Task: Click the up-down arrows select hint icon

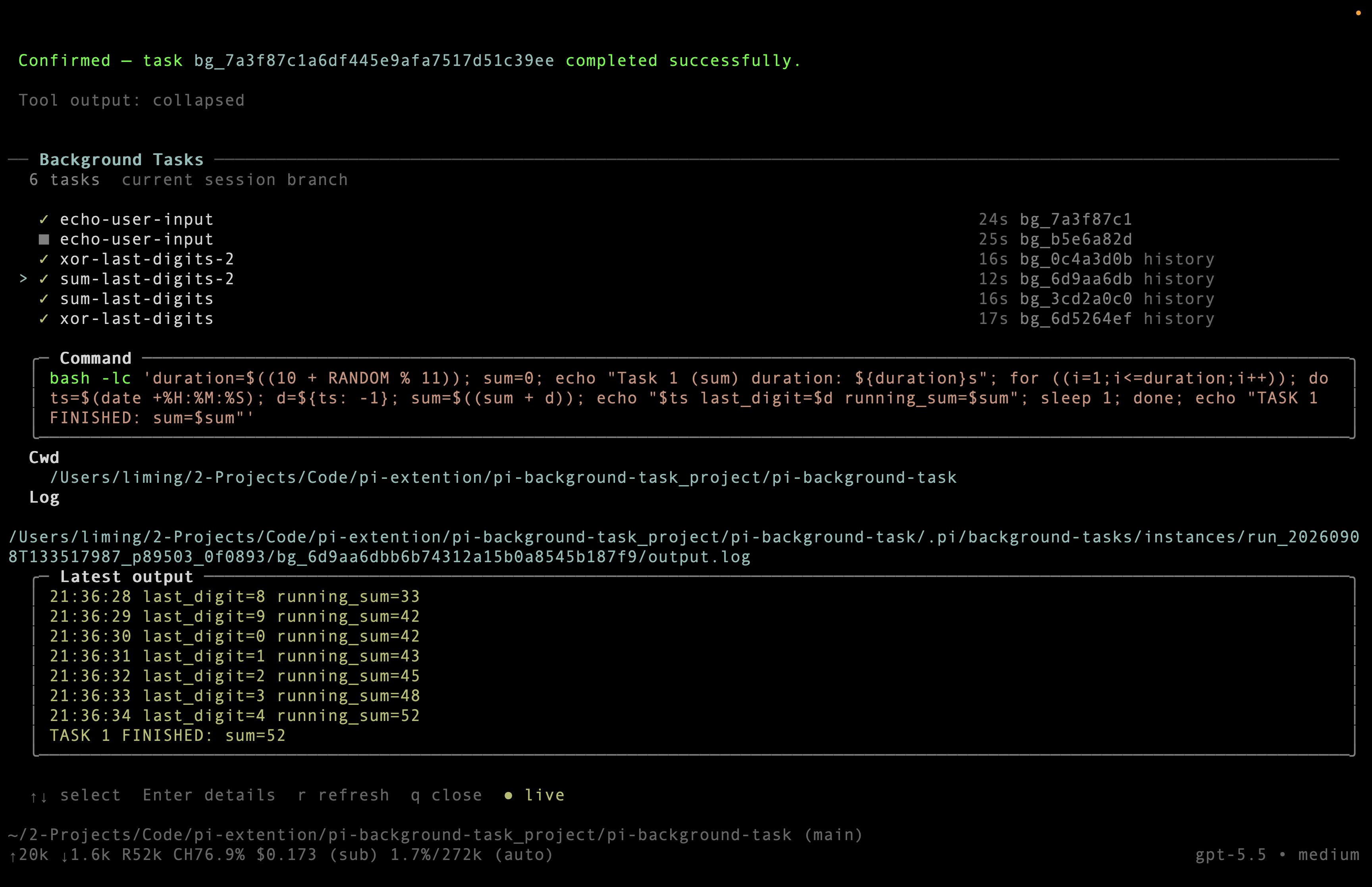Action: tap(39, 796)
